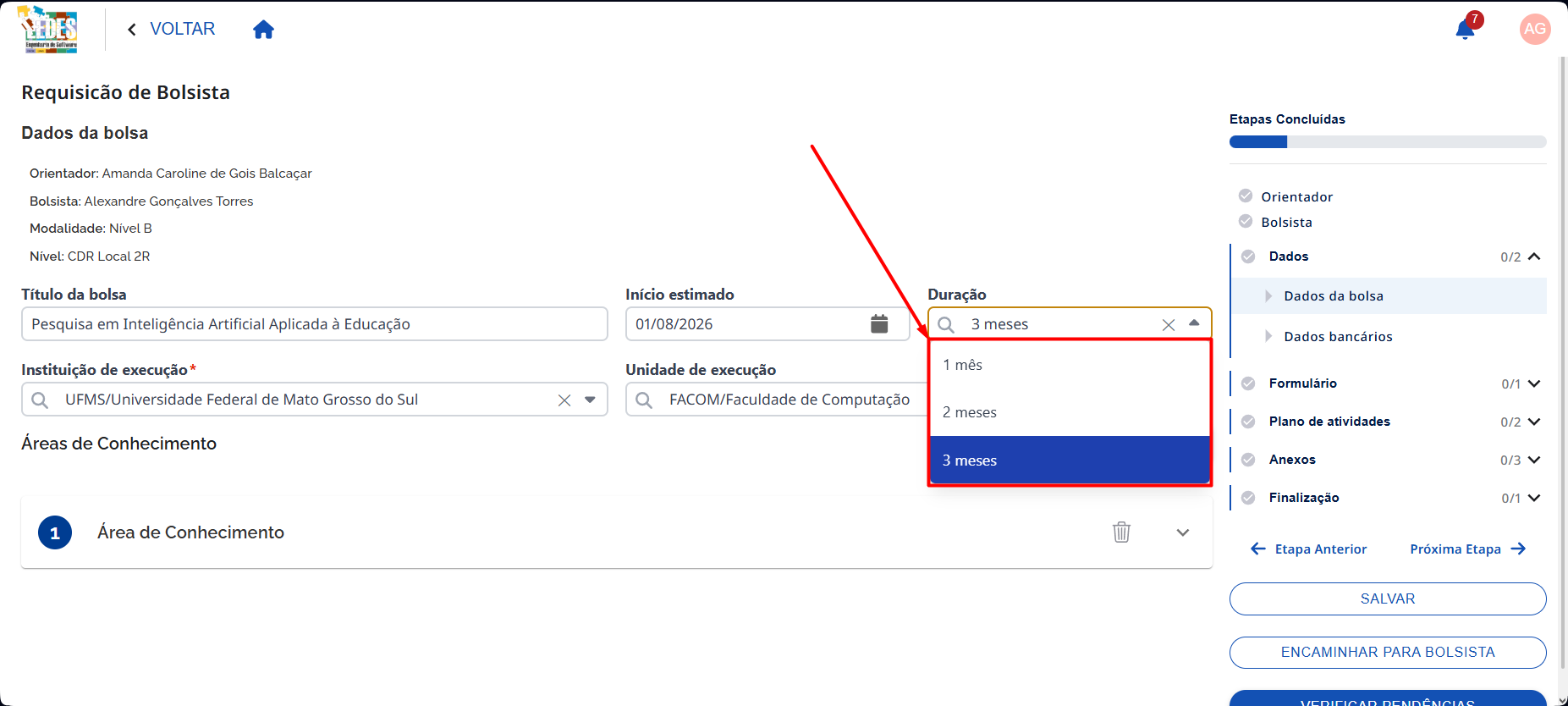The height and width of the screenshot is (706, 1568).
Task: Choose 2 meses from the duration list
Action: point(1070,412)
